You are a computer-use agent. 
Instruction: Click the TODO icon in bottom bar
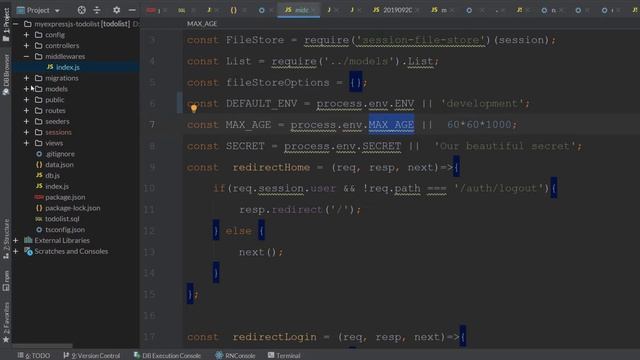(x=20, y=356)
